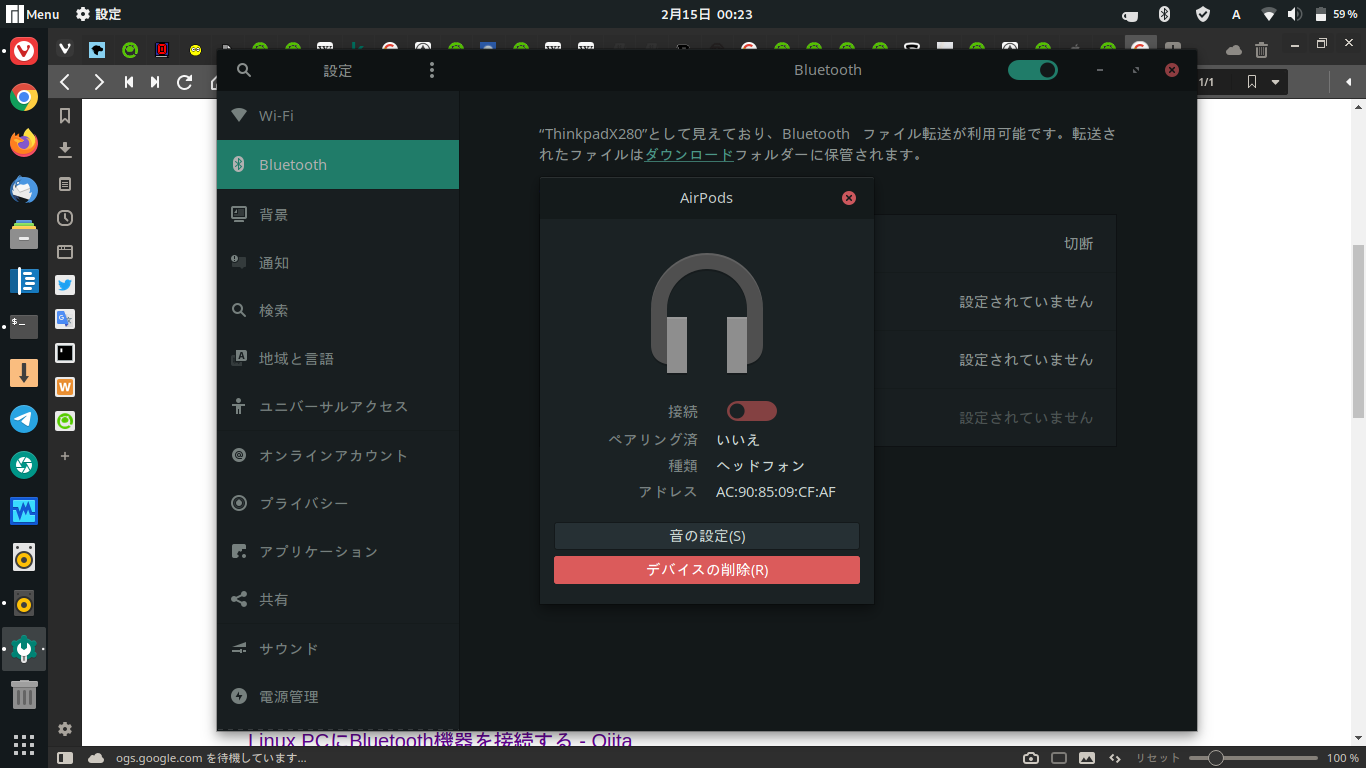This screenshot has width=1366, height=768.
Task: Add a web panel with plus icon
Action: (x=65, y=456)
